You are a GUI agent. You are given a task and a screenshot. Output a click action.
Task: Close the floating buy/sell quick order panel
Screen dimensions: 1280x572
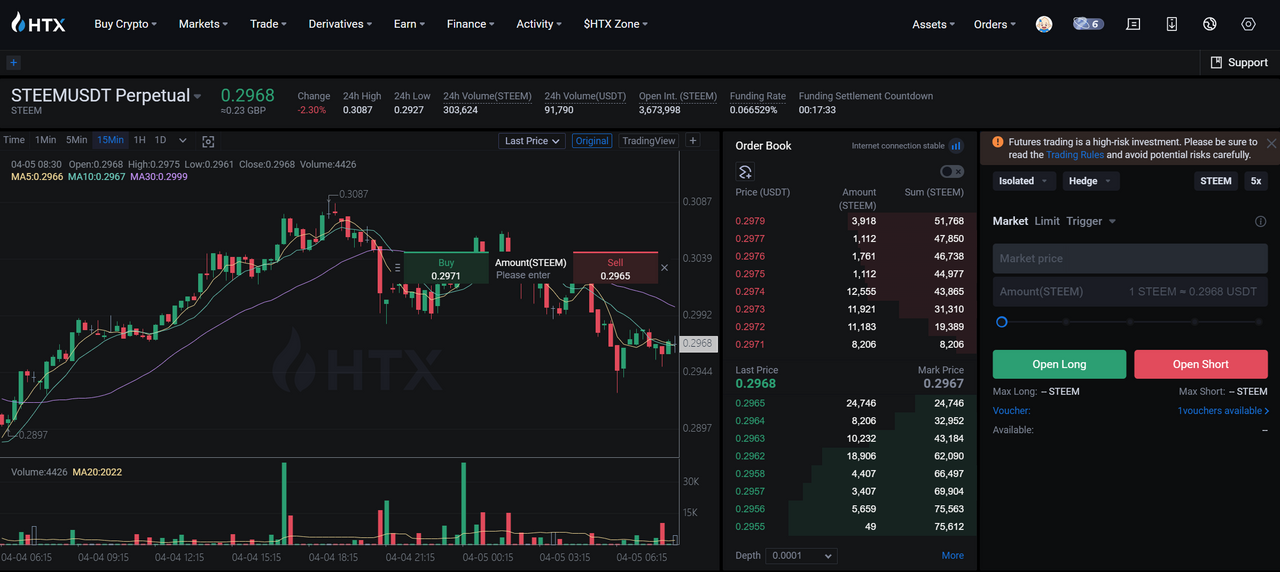click(665, 268)
